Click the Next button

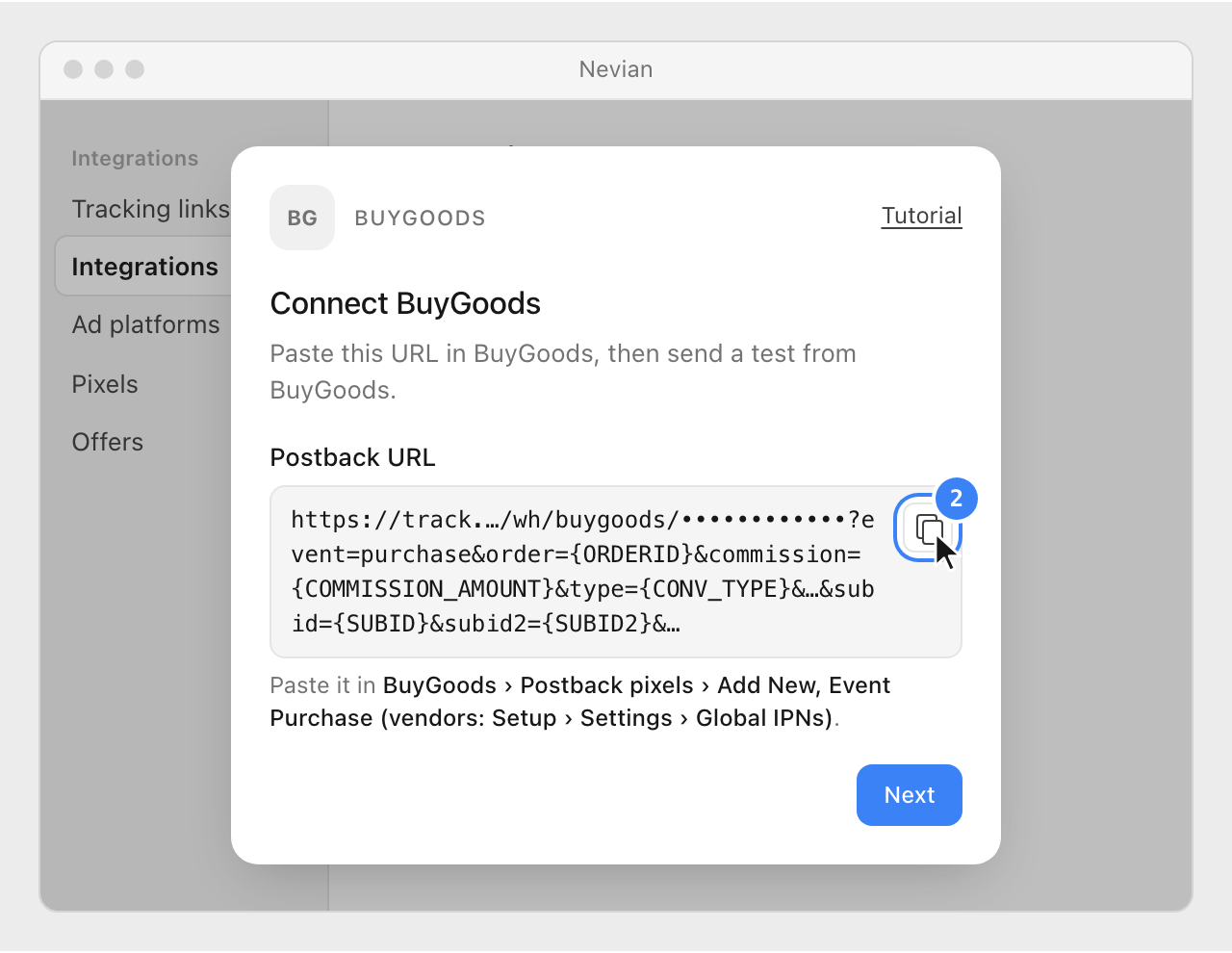(910, 795)
